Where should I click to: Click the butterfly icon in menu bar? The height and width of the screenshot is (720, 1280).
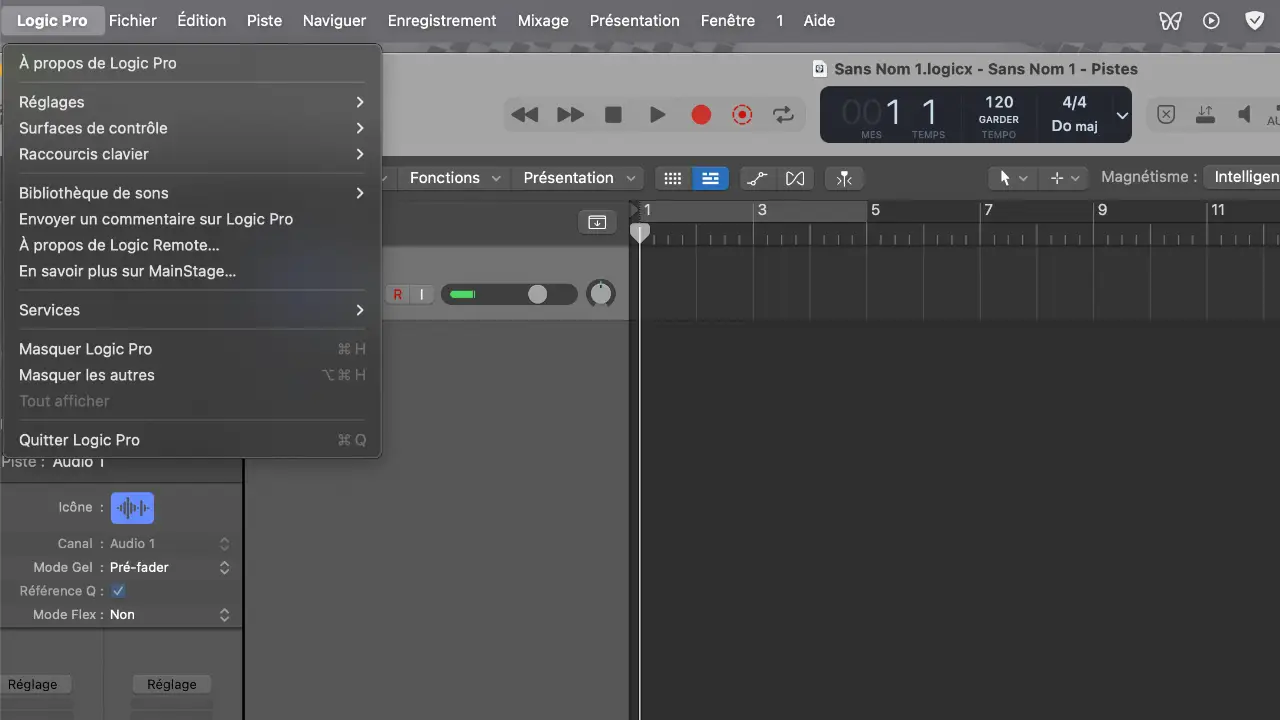pos(1169,20)
